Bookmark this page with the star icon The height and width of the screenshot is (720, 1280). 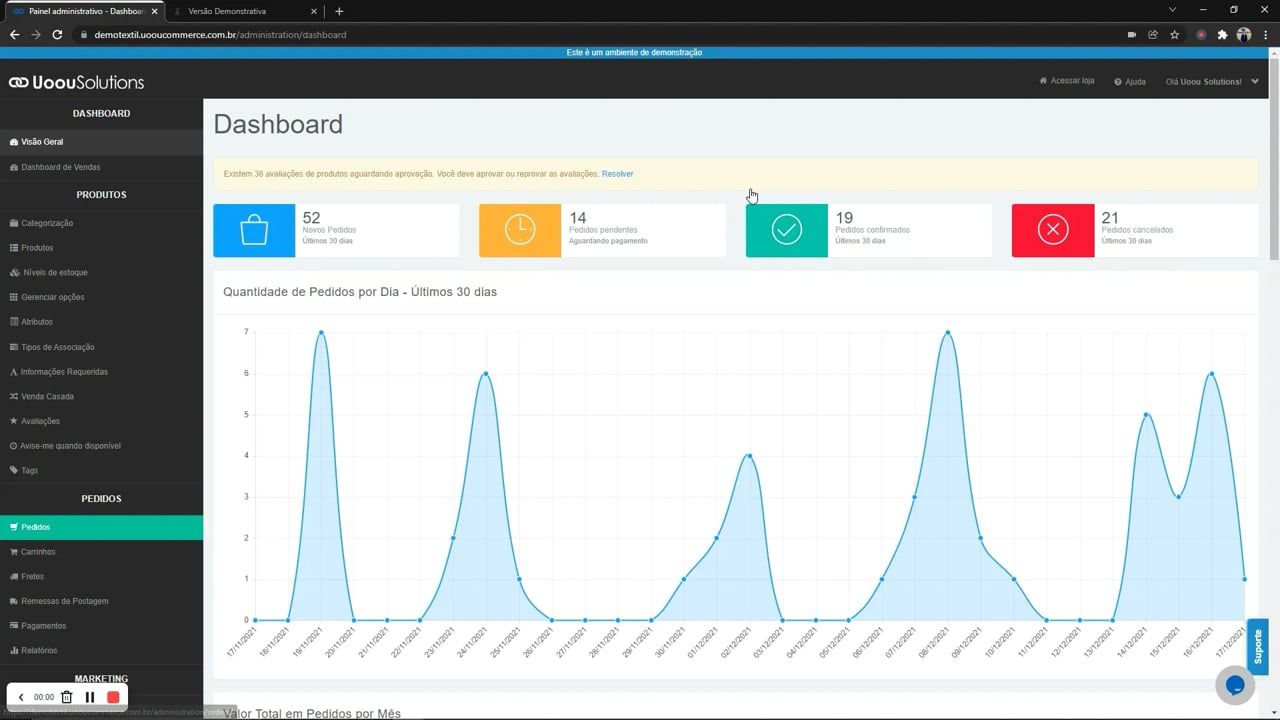(1175, 34)
